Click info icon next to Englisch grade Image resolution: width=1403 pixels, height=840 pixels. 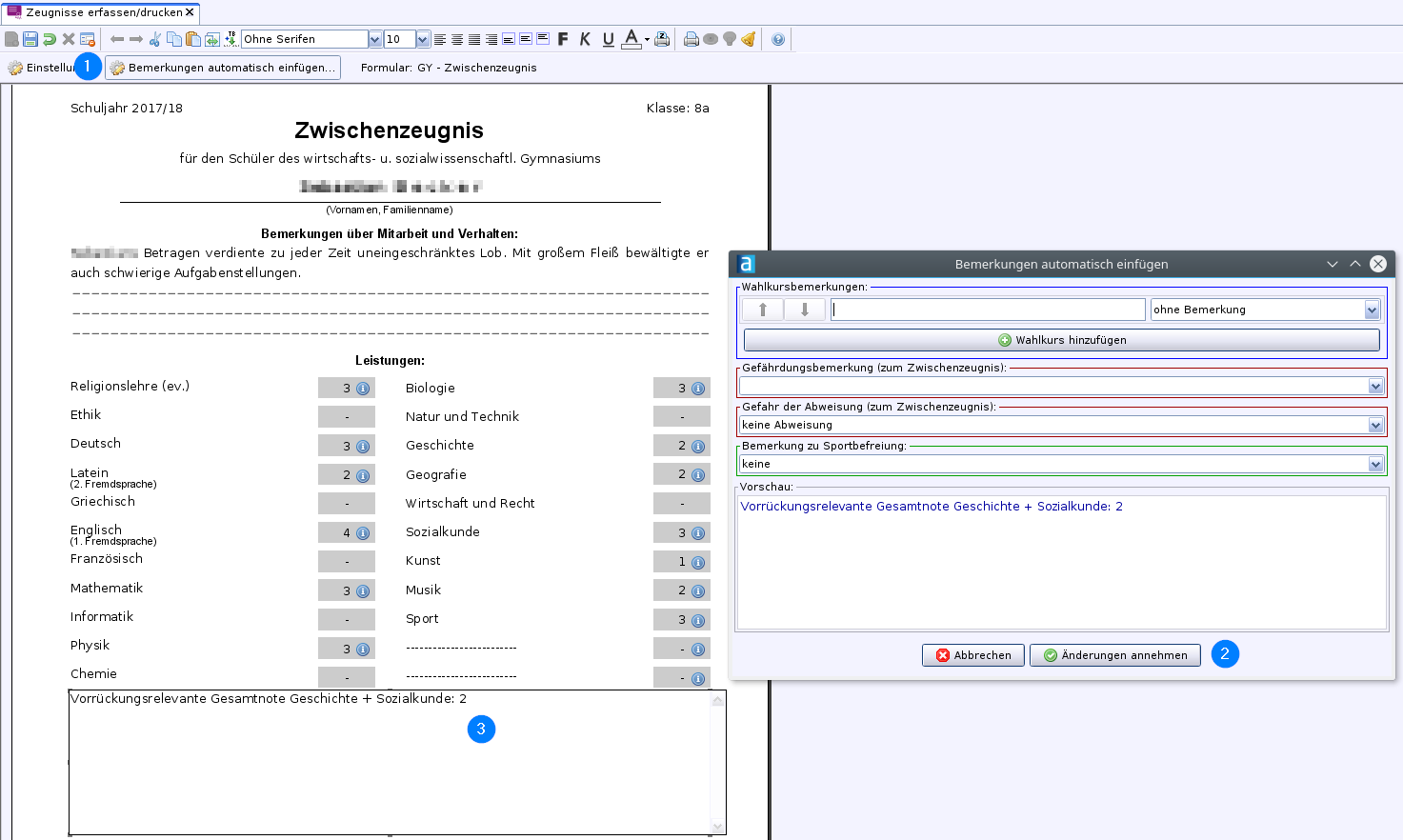[363, 533]
